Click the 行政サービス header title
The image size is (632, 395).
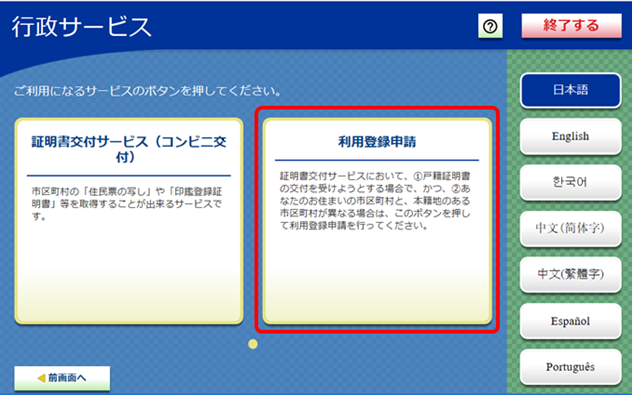[x=81, y=27]
